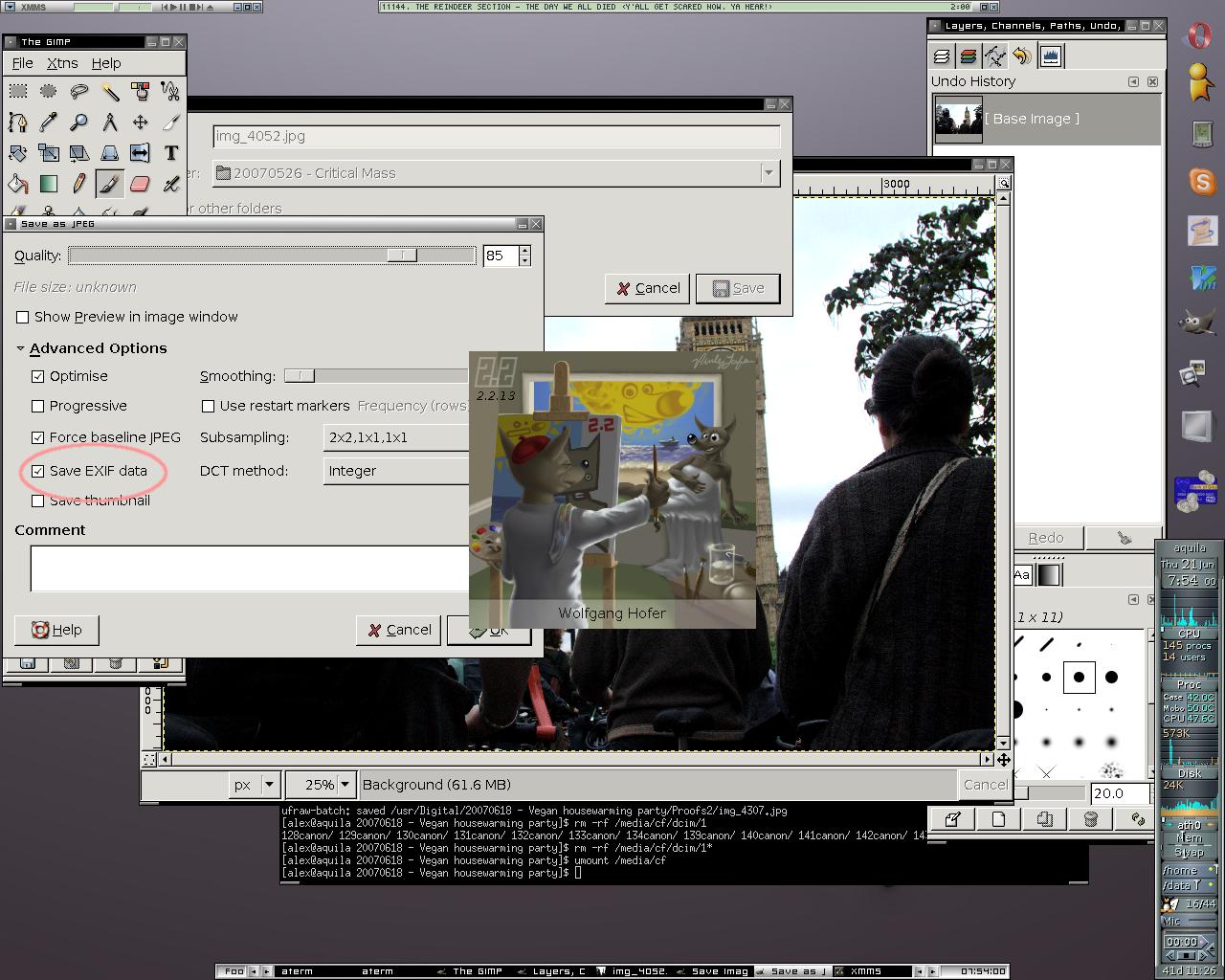Select the Select by Color tool
The image size is (1225, 980).
pos(141,91)
